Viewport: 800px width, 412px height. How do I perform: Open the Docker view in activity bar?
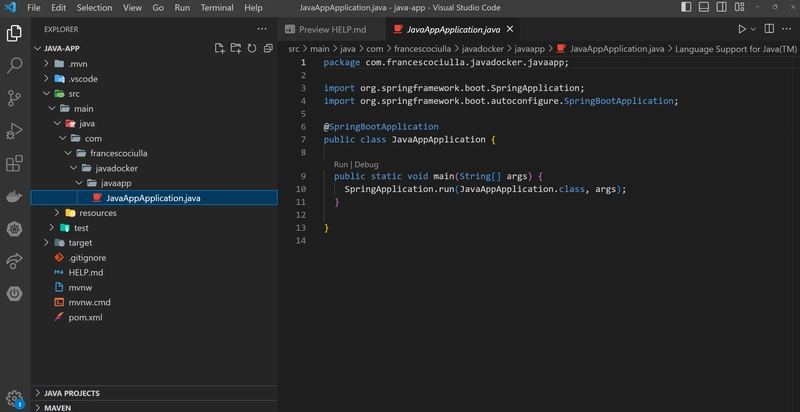pos(14,197)
